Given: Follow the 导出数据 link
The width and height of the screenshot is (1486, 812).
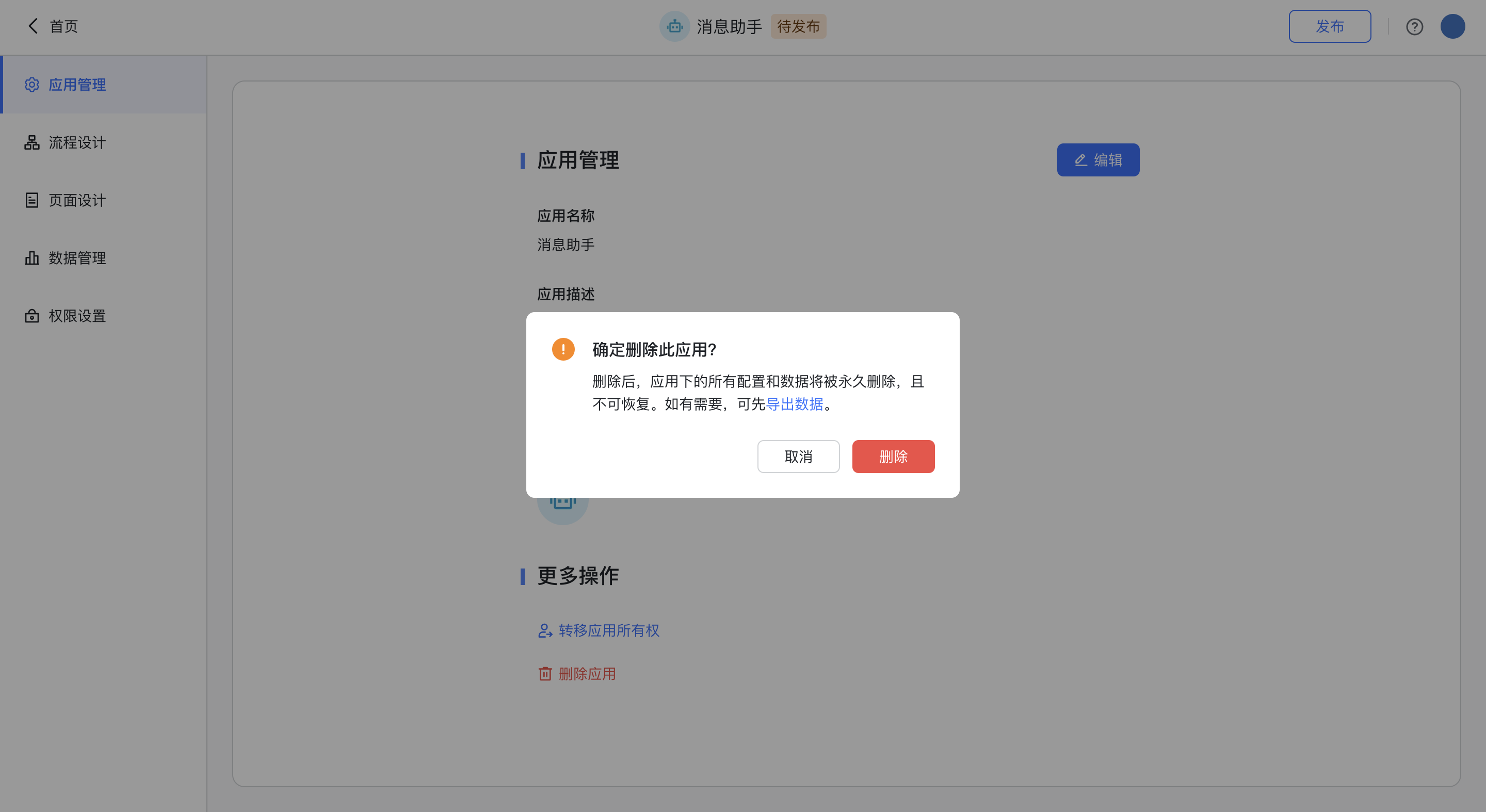Looking at the screenshot, I should pos(795,404).
